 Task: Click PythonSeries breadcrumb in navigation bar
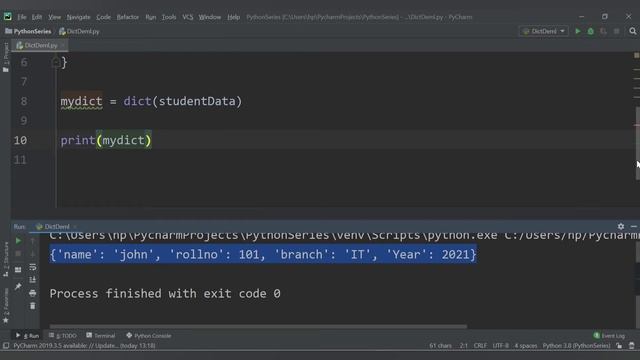click(x=28, y=31)
